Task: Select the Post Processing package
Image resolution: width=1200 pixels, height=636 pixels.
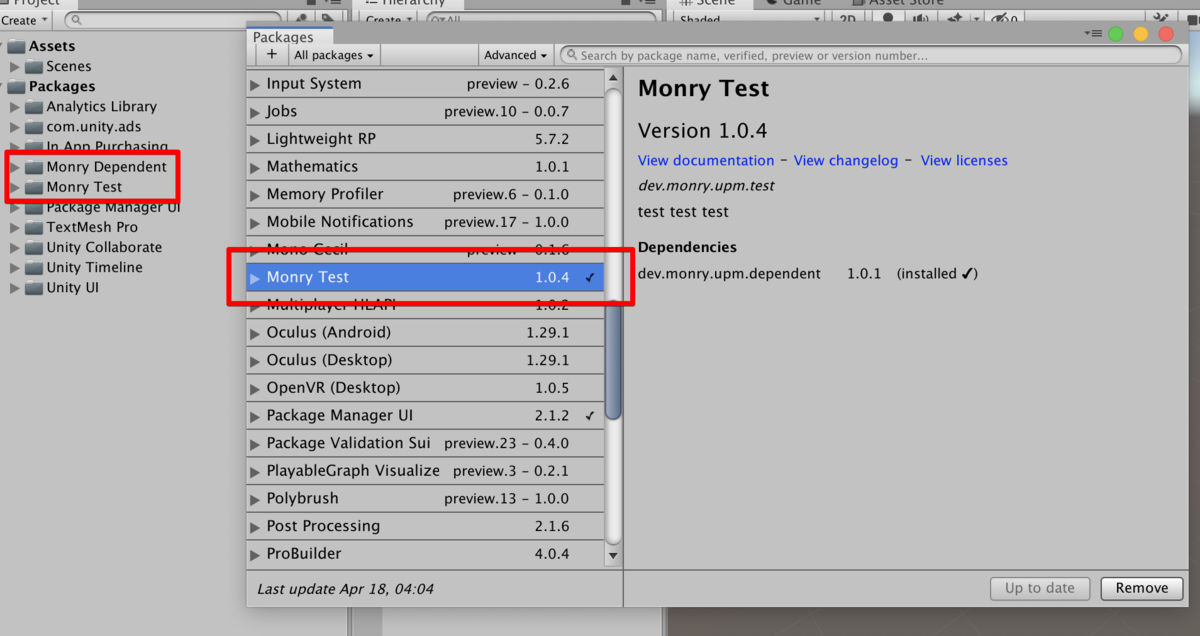Action: click(x=425, y=526)
